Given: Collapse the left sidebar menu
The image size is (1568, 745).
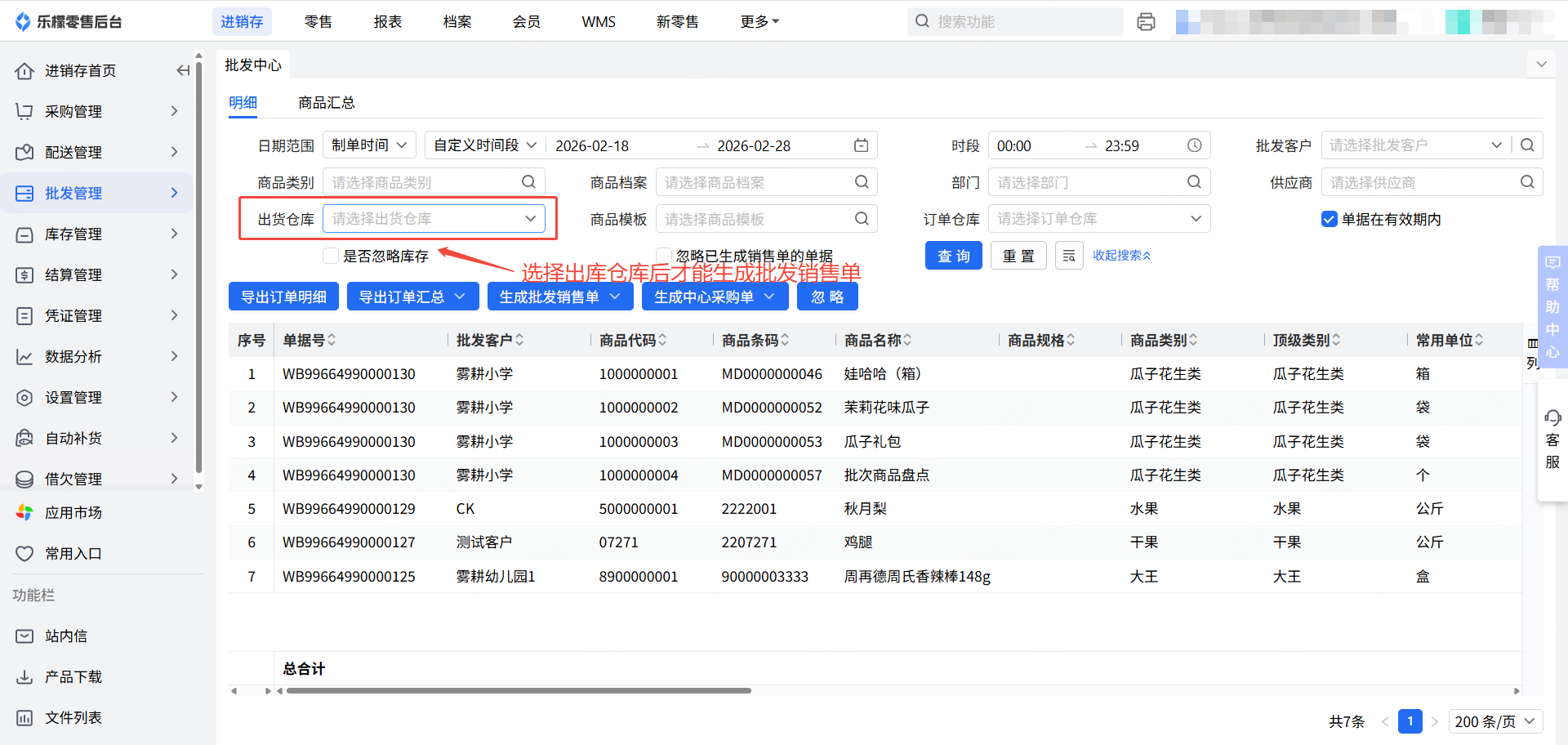Looking at the screenshot, I should (183, 71).
